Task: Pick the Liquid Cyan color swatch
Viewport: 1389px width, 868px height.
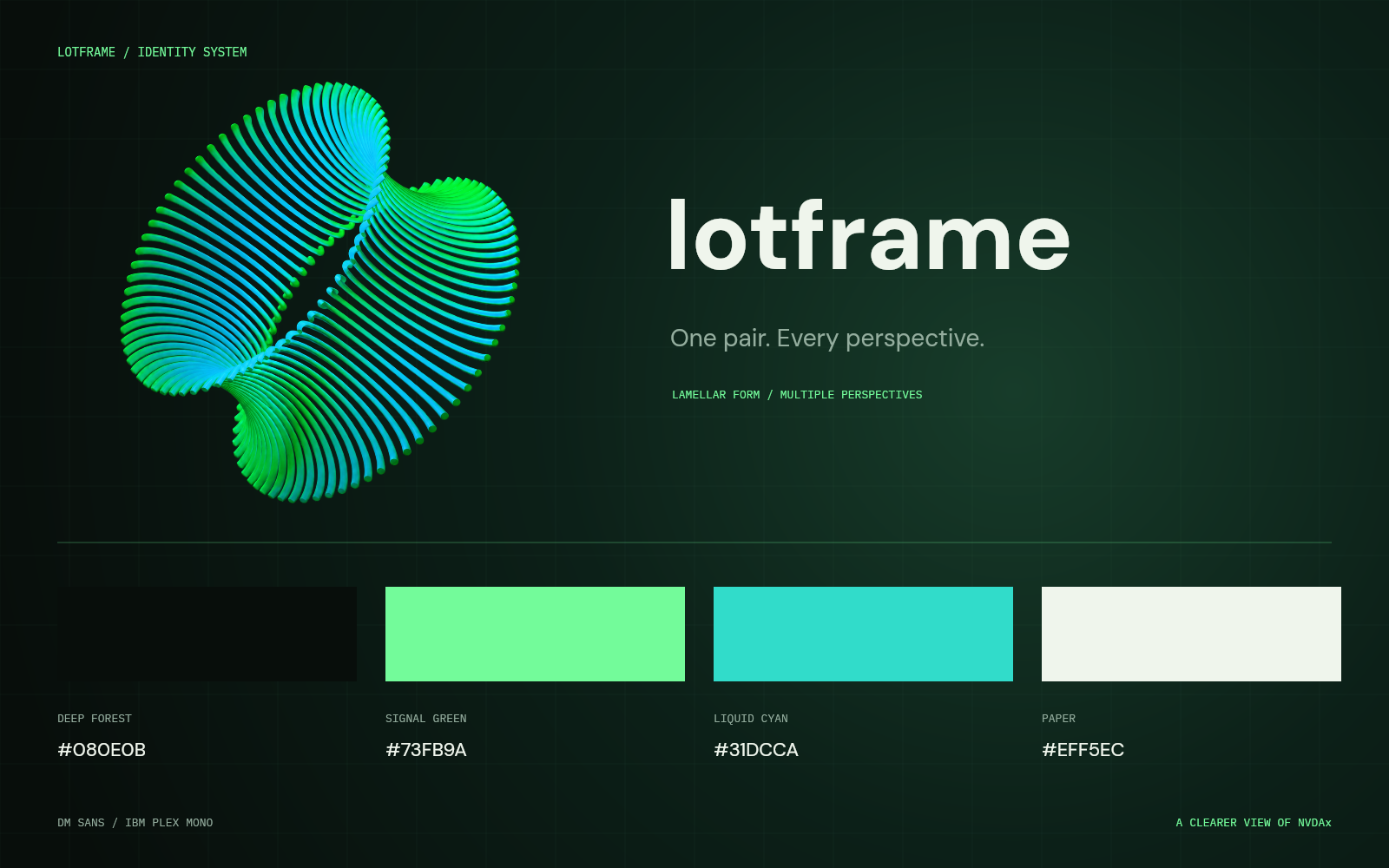Action: 863,634
